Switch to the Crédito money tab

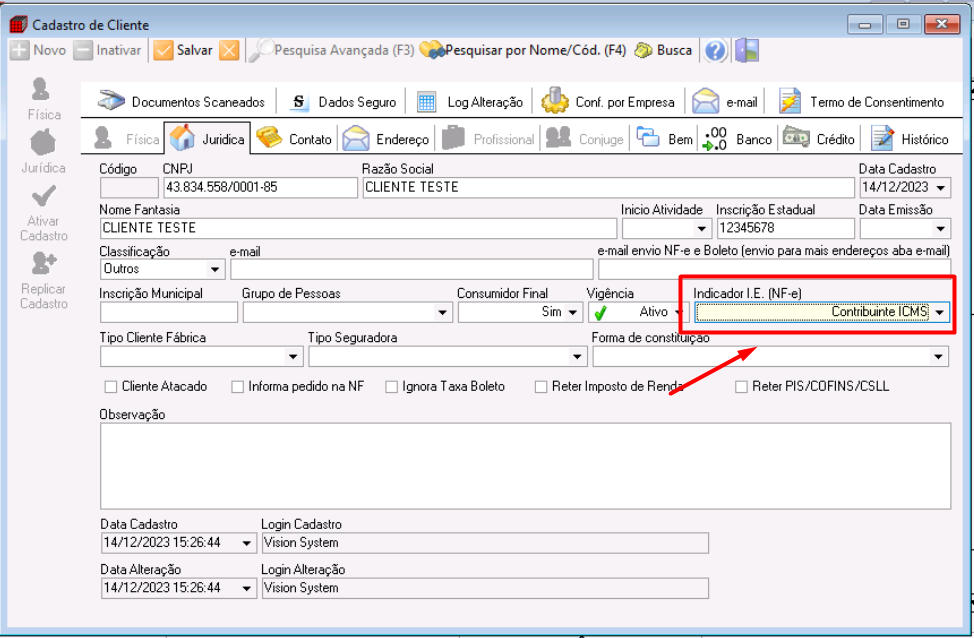819,139
